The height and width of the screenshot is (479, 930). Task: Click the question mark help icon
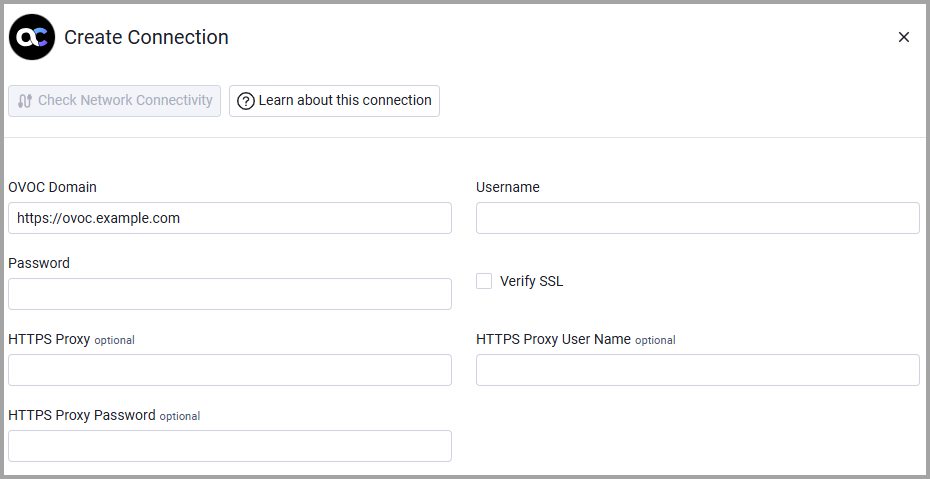(x=246, y=101)
